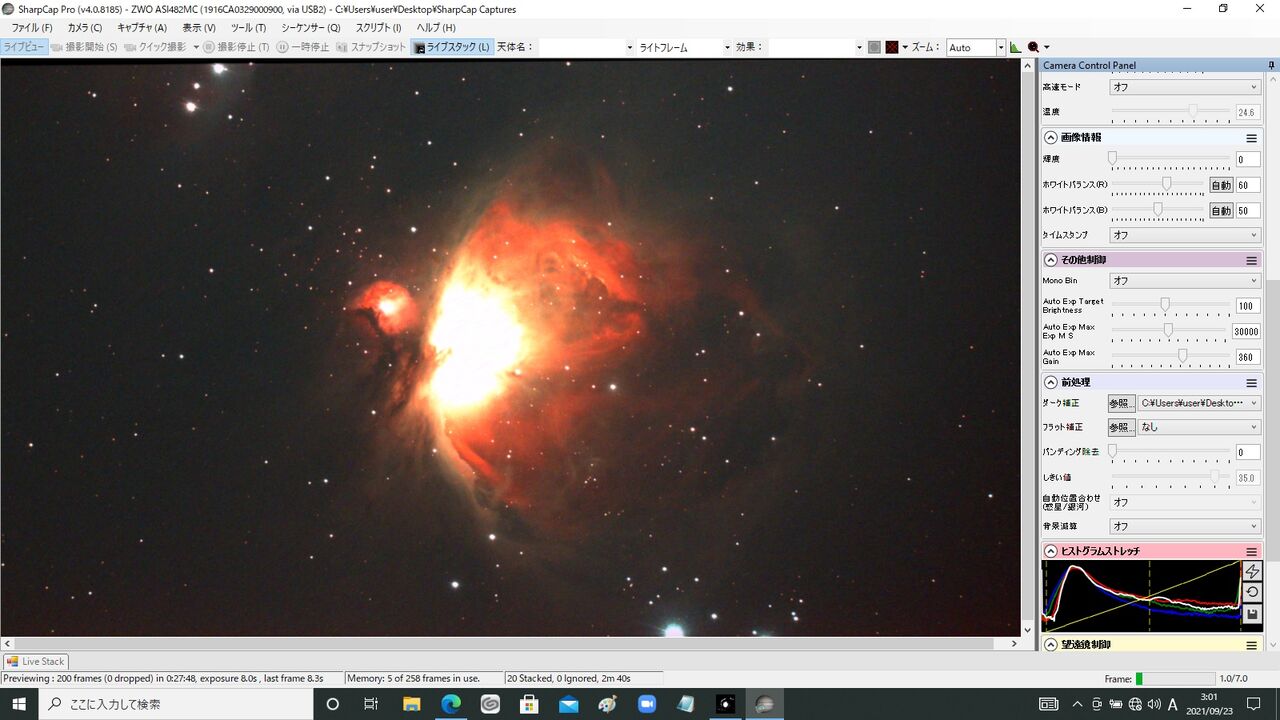Open the 表示 (V) menu

pyautogui.click(x=199, y=28)
